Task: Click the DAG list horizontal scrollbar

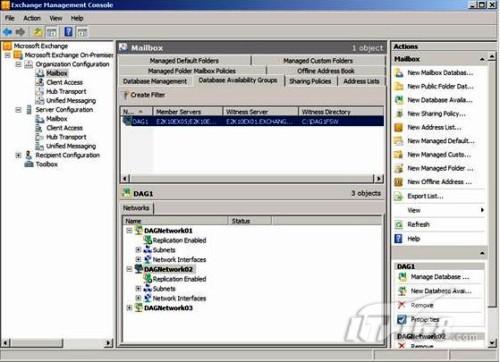Action: coord(252,179)
